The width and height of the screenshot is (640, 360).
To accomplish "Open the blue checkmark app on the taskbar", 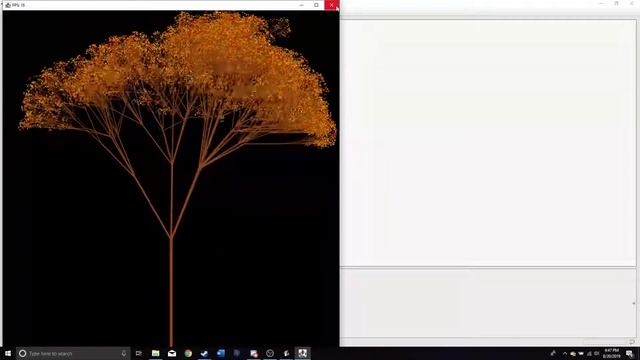I will point(204,353).
